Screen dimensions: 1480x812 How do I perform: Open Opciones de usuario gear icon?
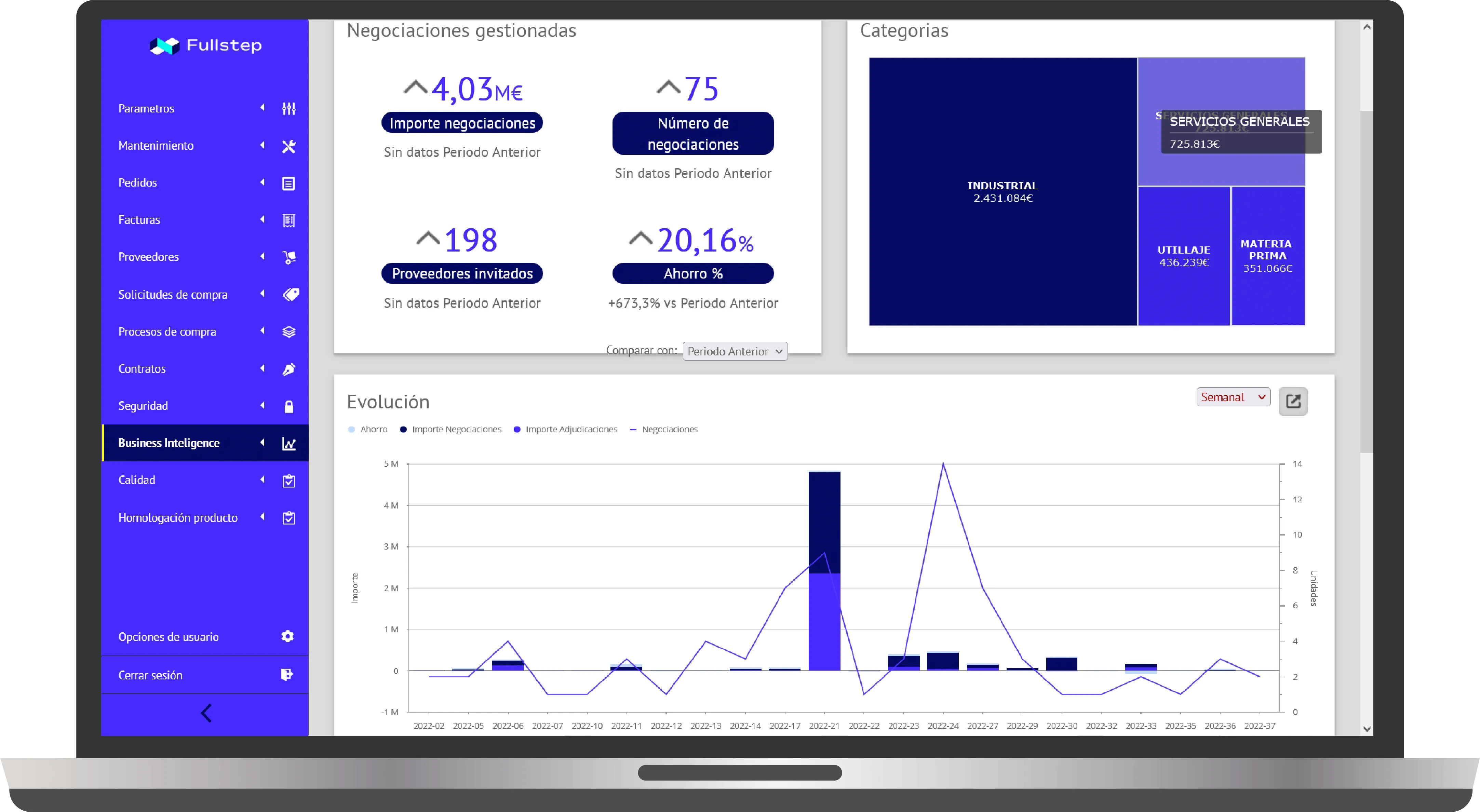point(287,636)
